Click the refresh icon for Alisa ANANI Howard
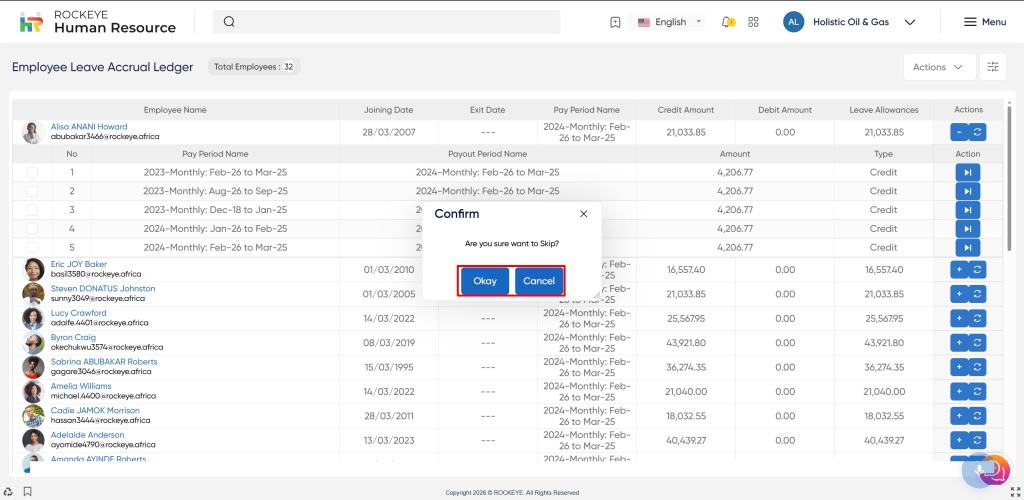 click(977, 131)
